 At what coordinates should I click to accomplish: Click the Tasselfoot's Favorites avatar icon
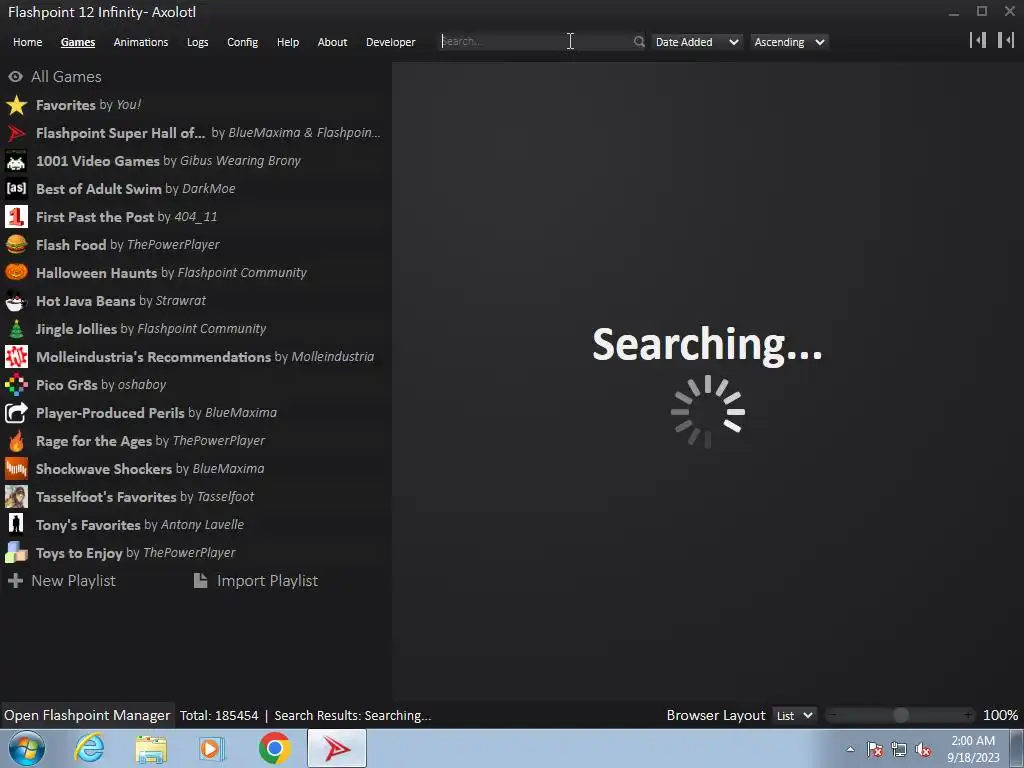click(x=16, y=497)
